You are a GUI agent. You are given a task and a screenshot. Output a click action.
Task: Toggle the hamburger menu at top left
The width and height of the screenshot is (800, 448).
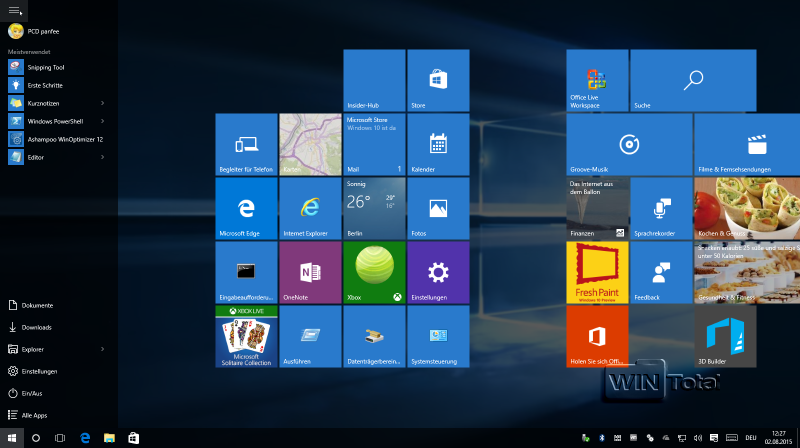15,9
